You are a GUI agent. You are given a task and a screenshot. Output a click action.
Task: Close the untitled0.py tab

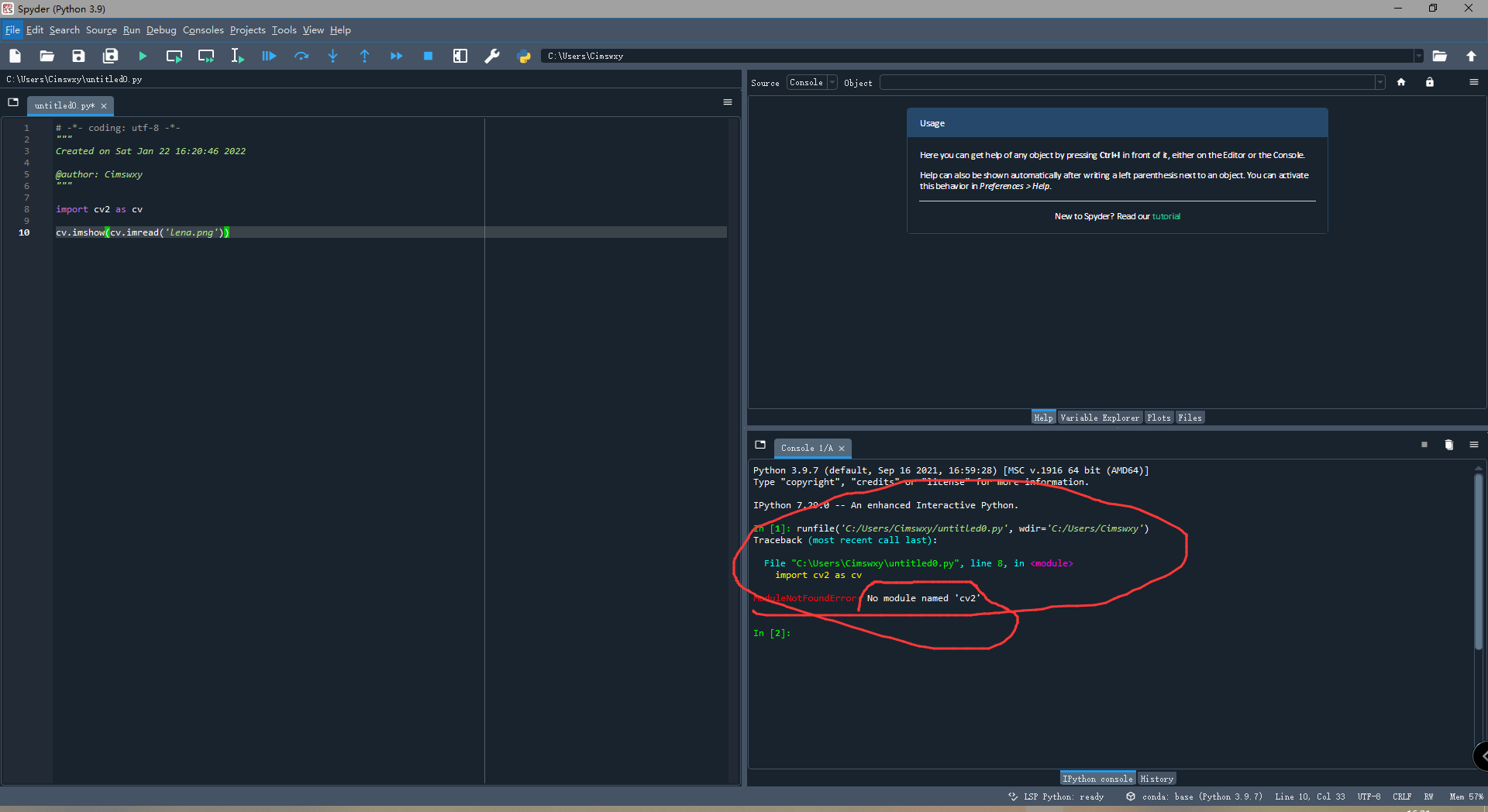104,106
